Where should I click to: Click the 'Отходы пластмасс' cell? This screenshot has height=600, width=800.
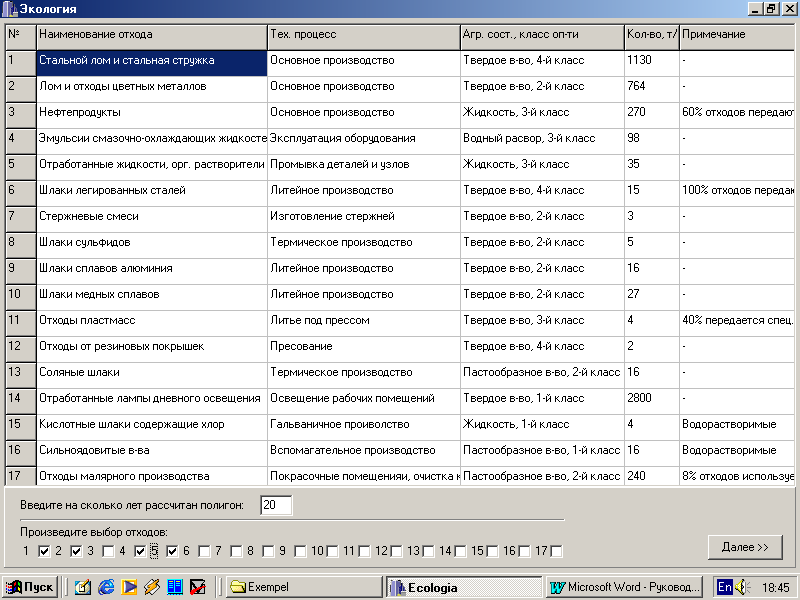(152, 323)
